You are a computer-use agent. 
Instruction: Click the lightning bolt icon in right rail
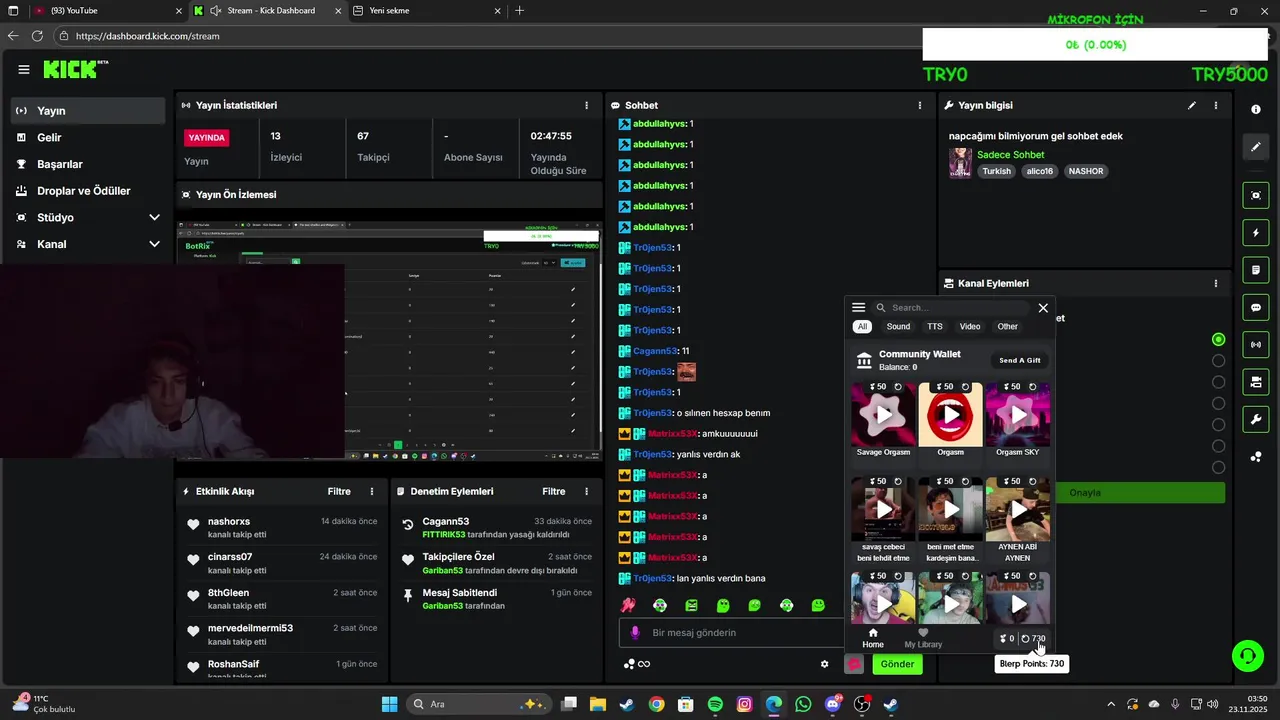click(1256, 233)
